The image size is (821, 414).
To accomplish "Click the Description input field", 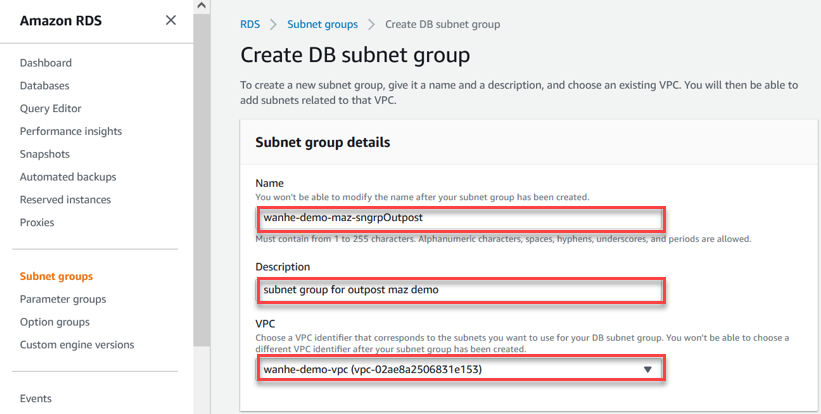I will pyautogui.click(x=459, y=290).
